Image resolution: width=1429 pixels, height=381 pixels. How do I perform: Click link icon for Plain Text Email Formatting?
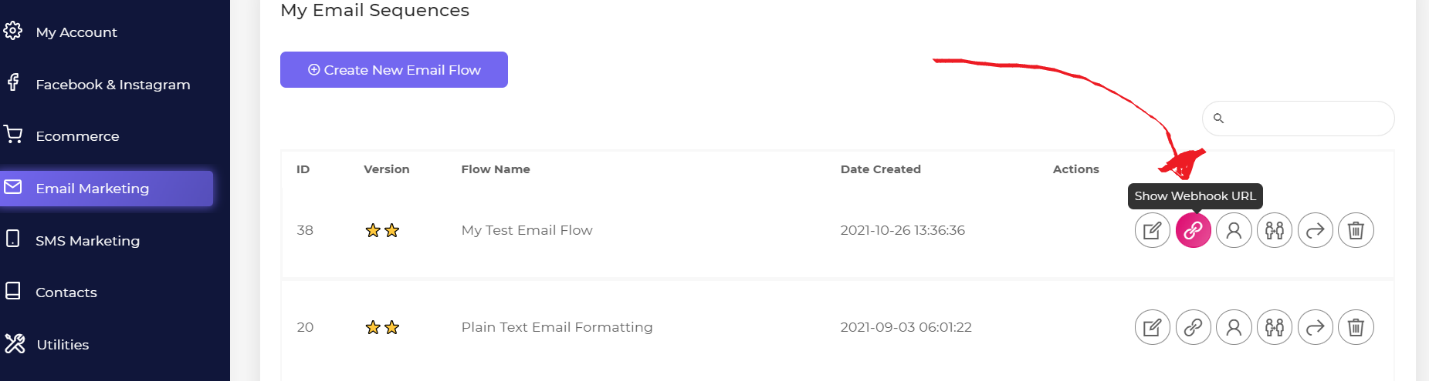(1193, 327)
